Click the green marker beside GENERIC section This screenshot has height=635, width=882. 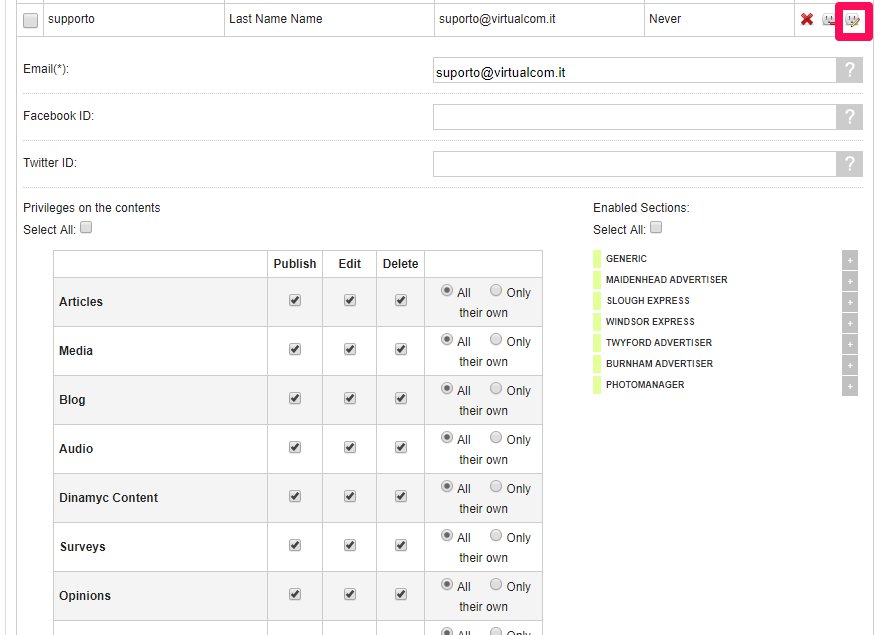pos(597,259)
